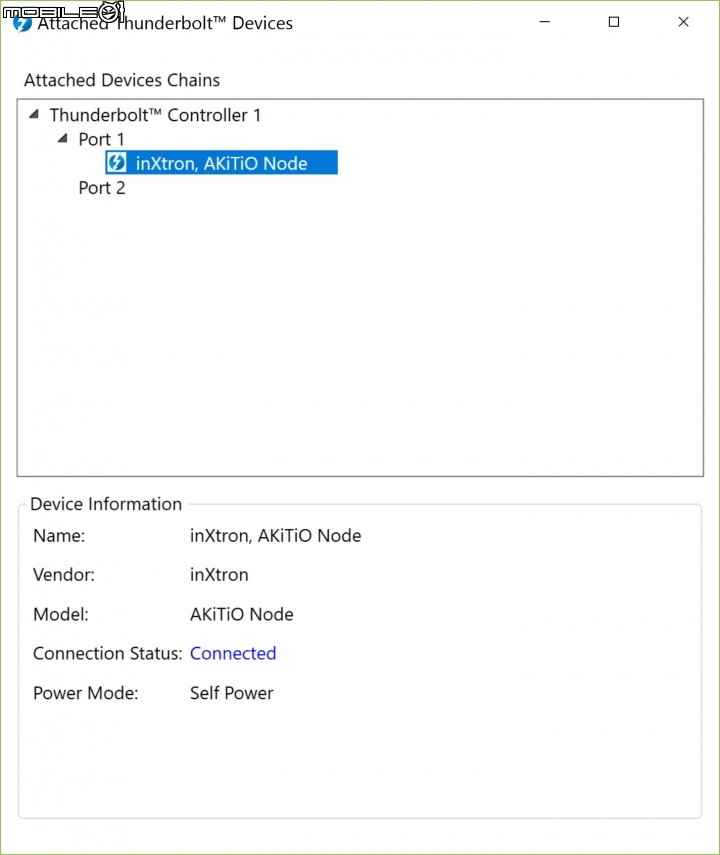This screenshot has height=855, width=720.
Task: Click the Model value AKiTiO Node
Action: tap(242, 615)
